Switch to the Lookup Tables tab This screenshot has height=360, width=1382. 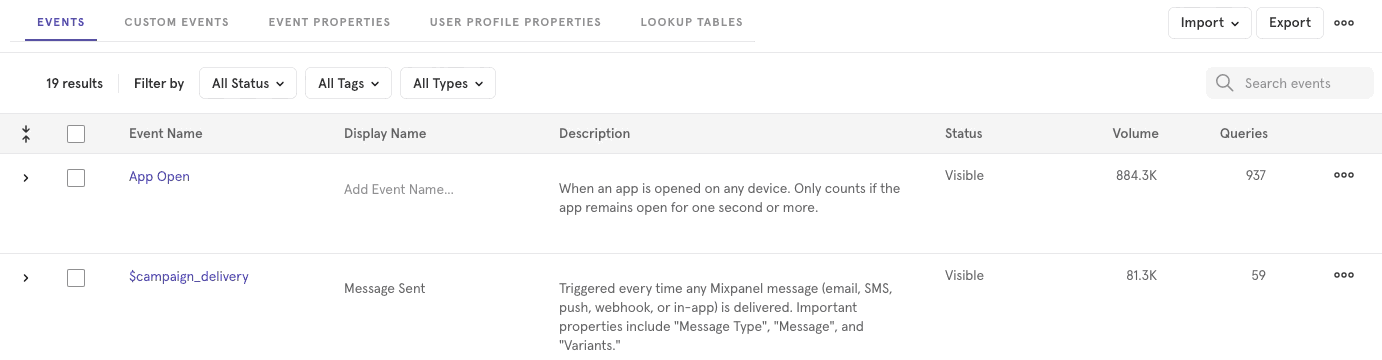point(691,22)
